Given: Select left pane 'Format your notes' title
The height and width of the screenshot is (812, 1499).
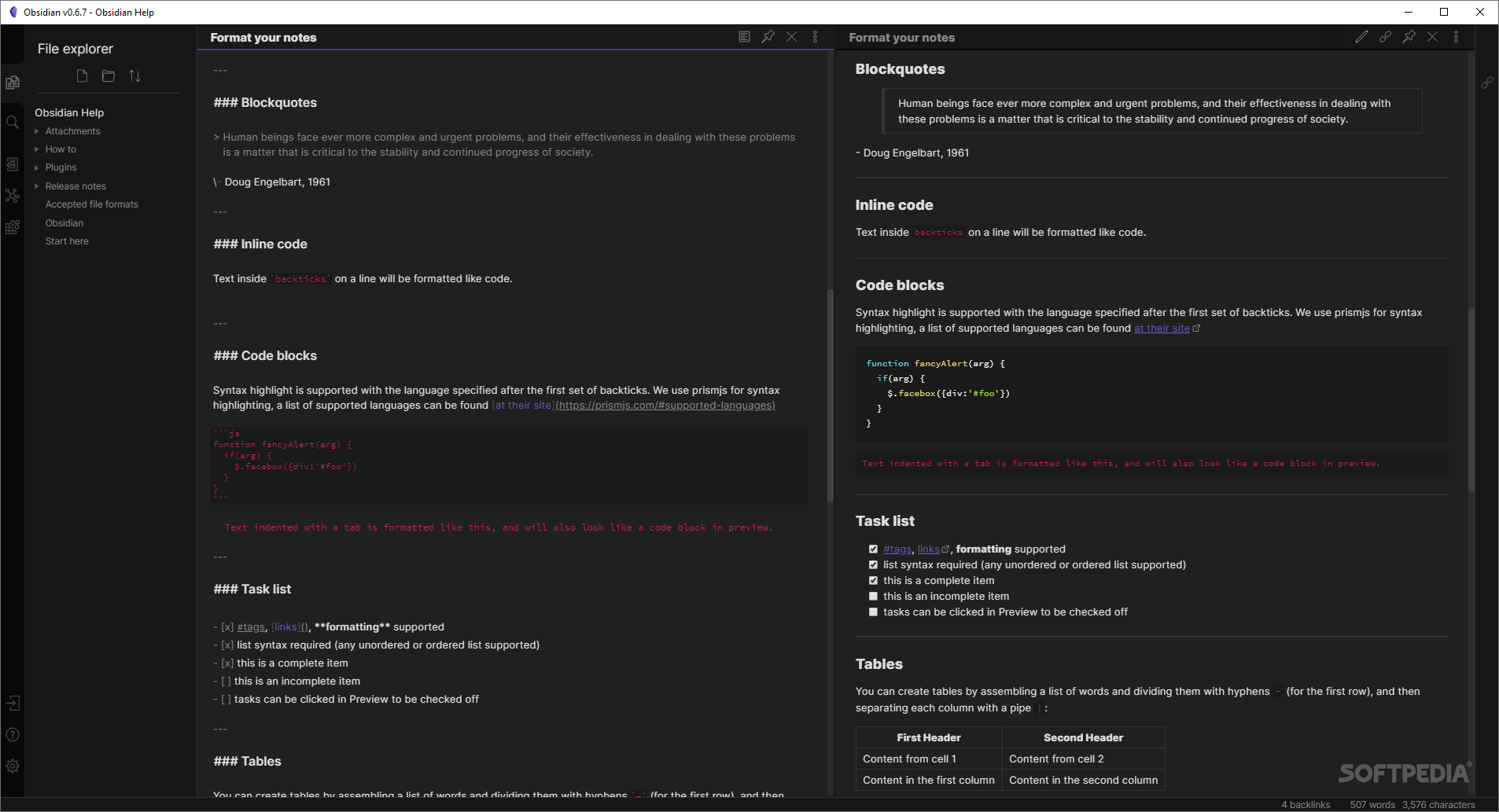Looking at the screenshot, I should (263, 38).
